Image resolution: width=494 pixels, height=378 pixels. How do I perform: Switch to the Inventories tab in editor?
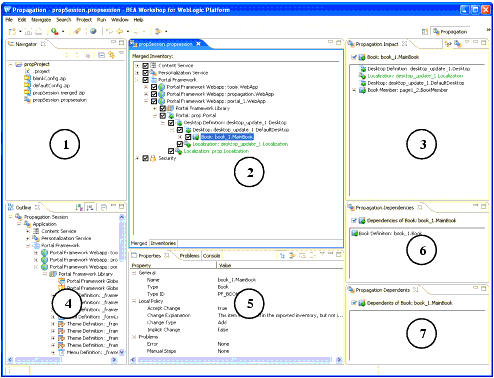coord(163,243)
